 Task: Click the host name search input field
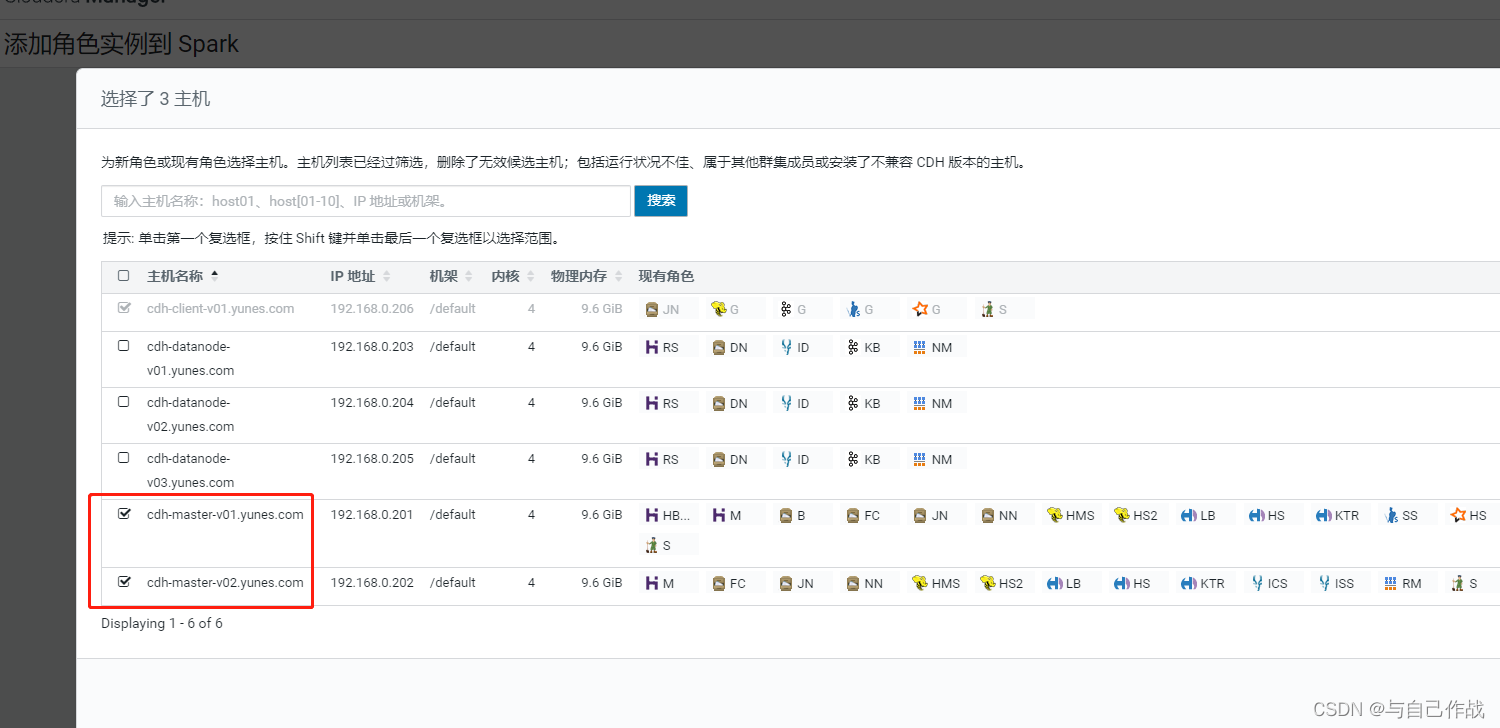point(366,201)
